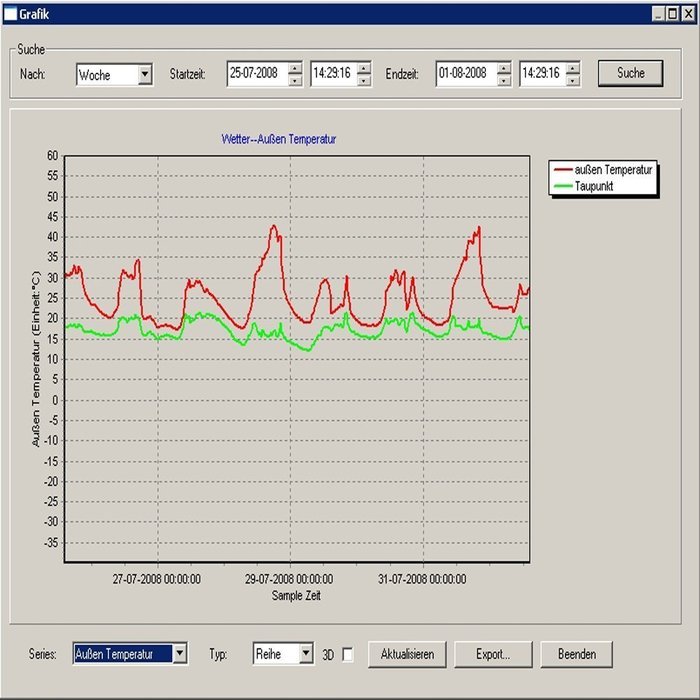Viewport: 700px width, 700px height.
Task: Click the green Taupunkt legend entry
Action: 583,186
